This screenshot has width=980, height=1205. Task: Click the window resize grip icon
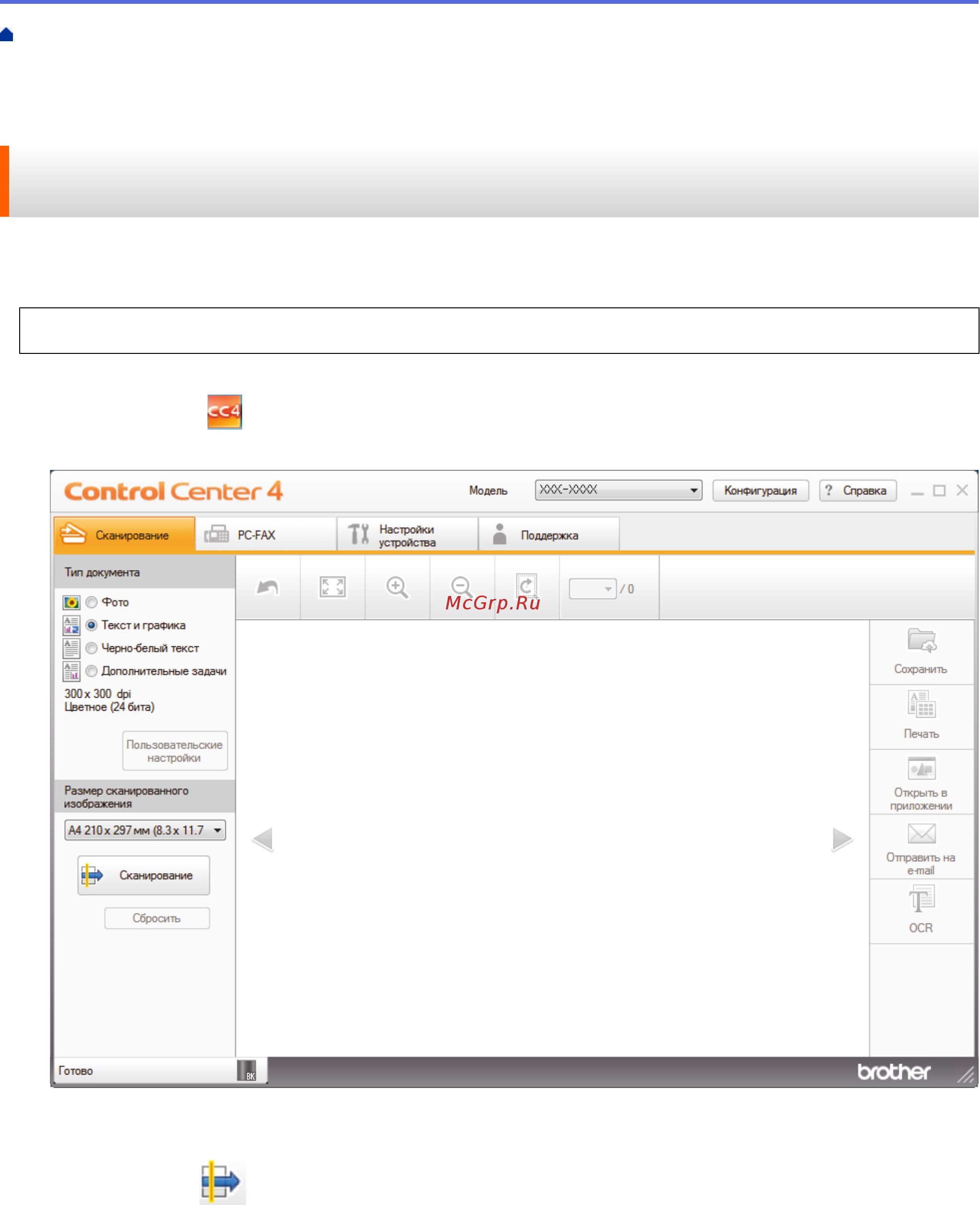pyautogui.click(x=966, y=1074)
